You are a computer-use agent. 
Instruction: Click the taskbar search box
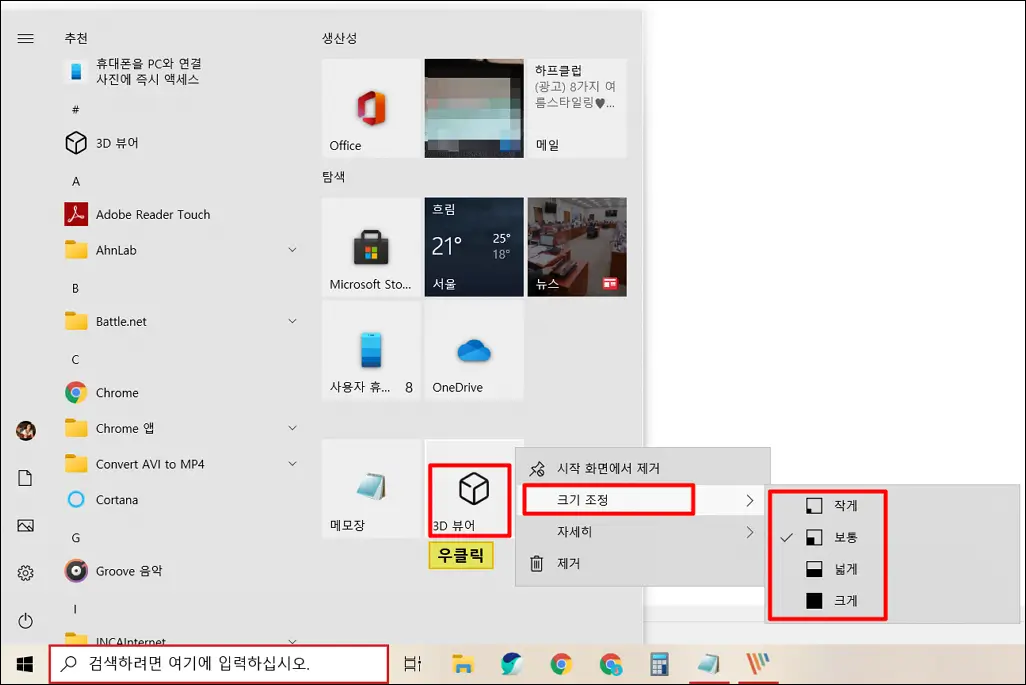click(x=218, y=664)
